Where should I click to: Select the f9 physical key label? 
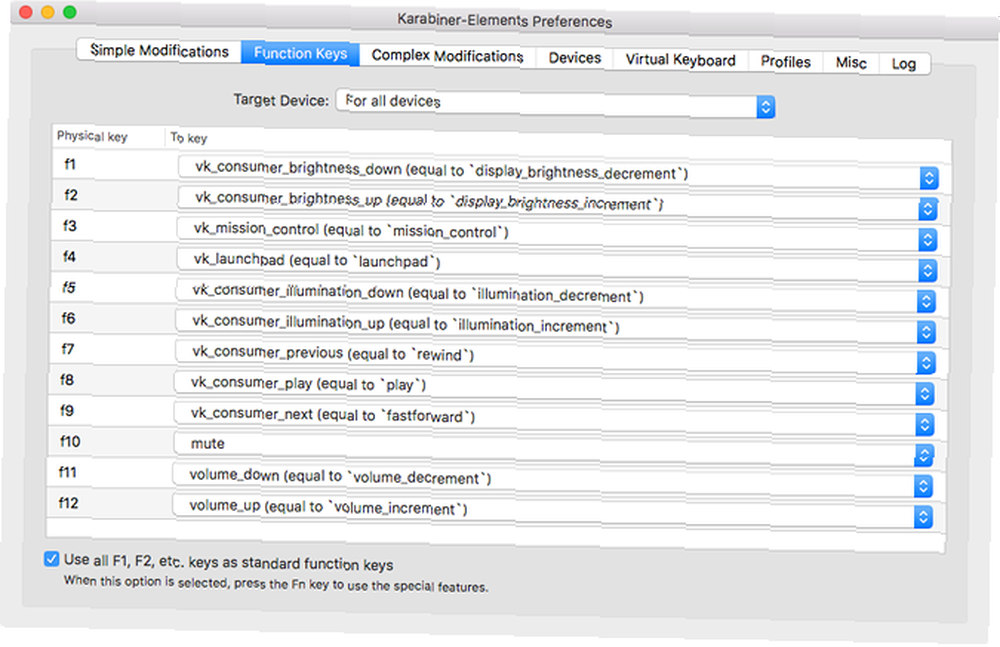click(67, 410)
